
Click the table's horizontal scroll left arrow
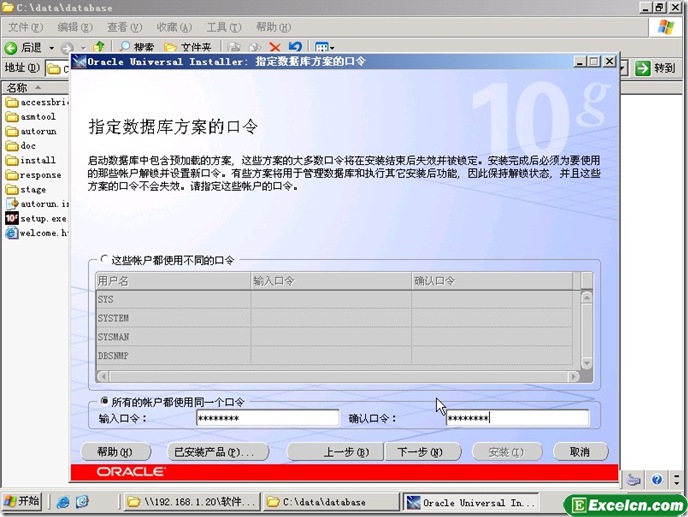tap(103, 377)
